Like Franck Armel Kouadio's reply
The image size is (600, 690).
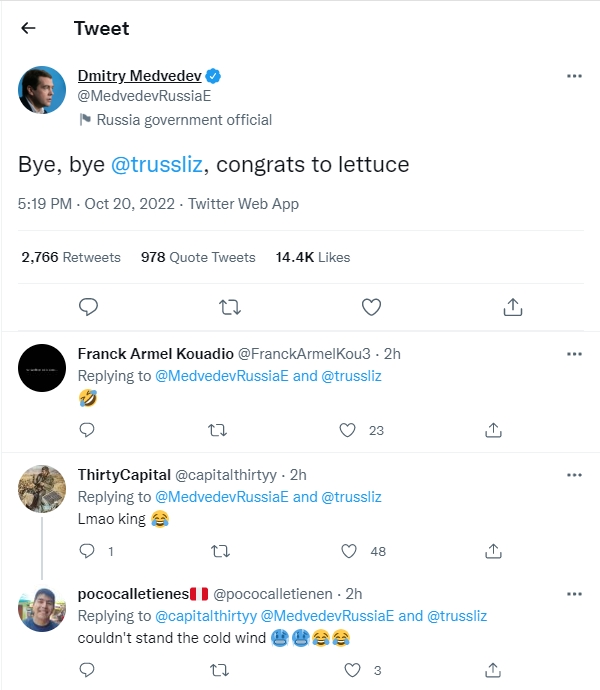tap(348, 430)
